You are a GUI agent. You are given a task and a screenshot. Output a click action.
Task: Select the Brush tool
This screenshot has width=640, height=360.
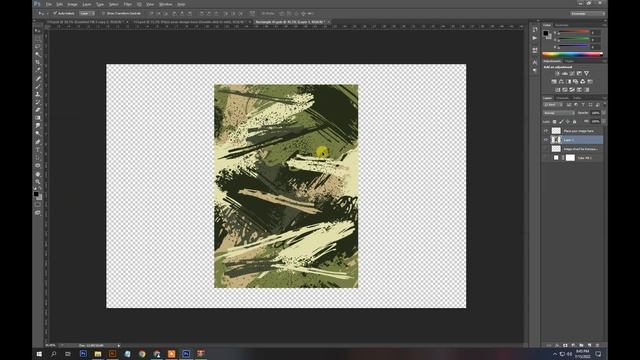click(38, 86)
